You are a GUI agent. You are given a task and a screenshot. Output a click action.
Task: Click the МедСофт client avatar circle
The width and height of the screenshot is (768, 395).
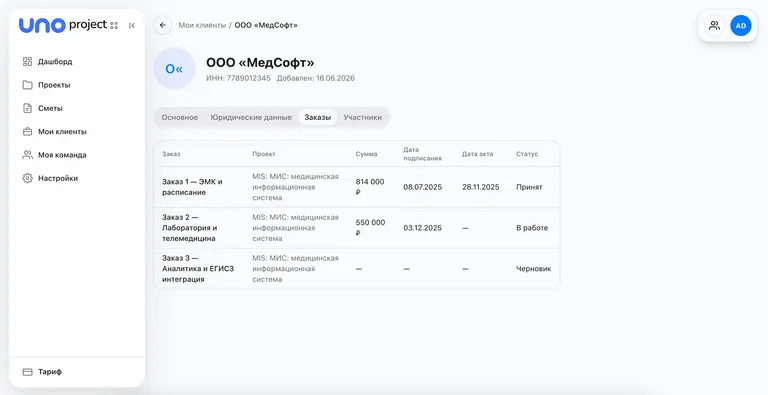point(174,69)
